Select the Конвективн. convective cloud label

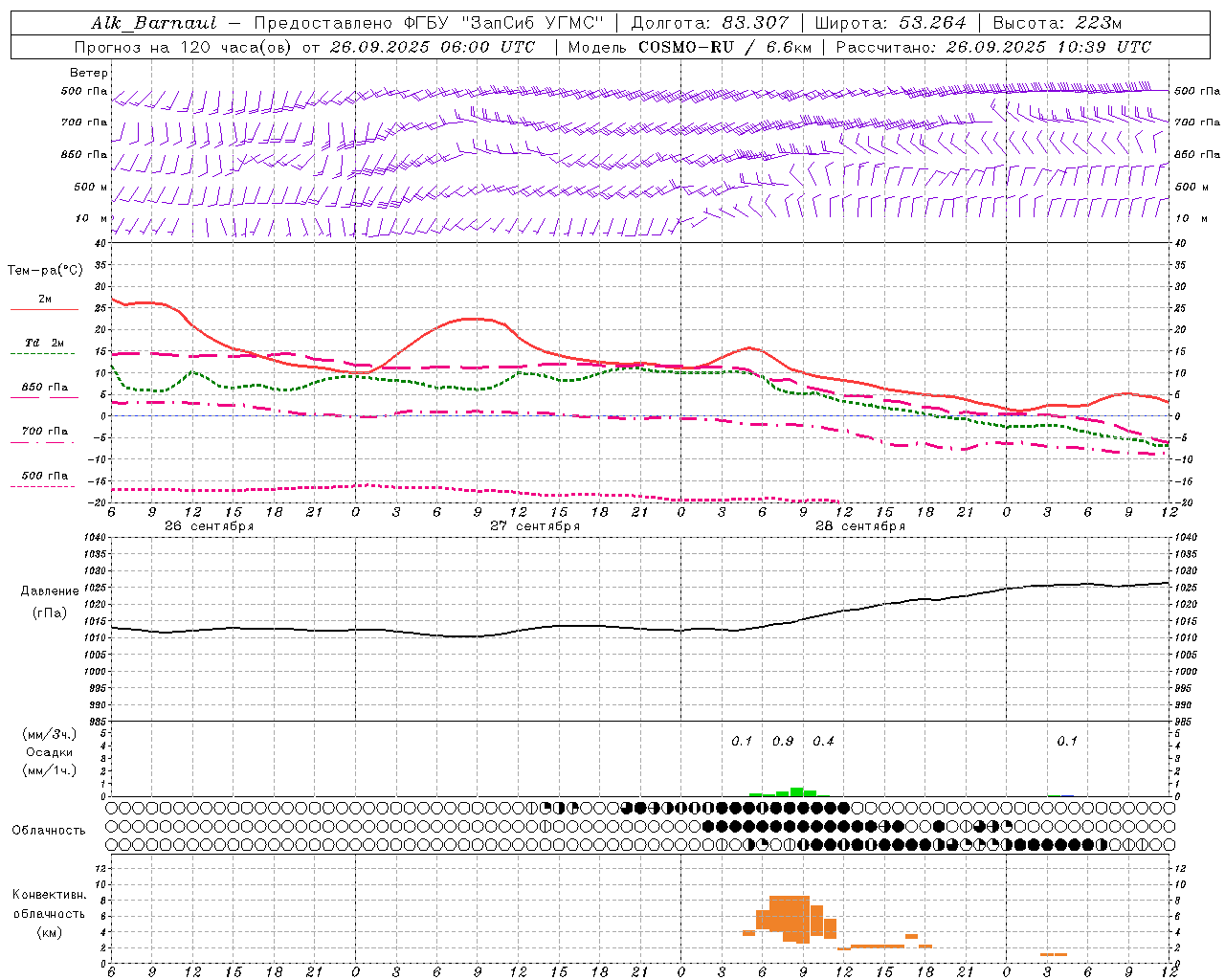point(49,895)
